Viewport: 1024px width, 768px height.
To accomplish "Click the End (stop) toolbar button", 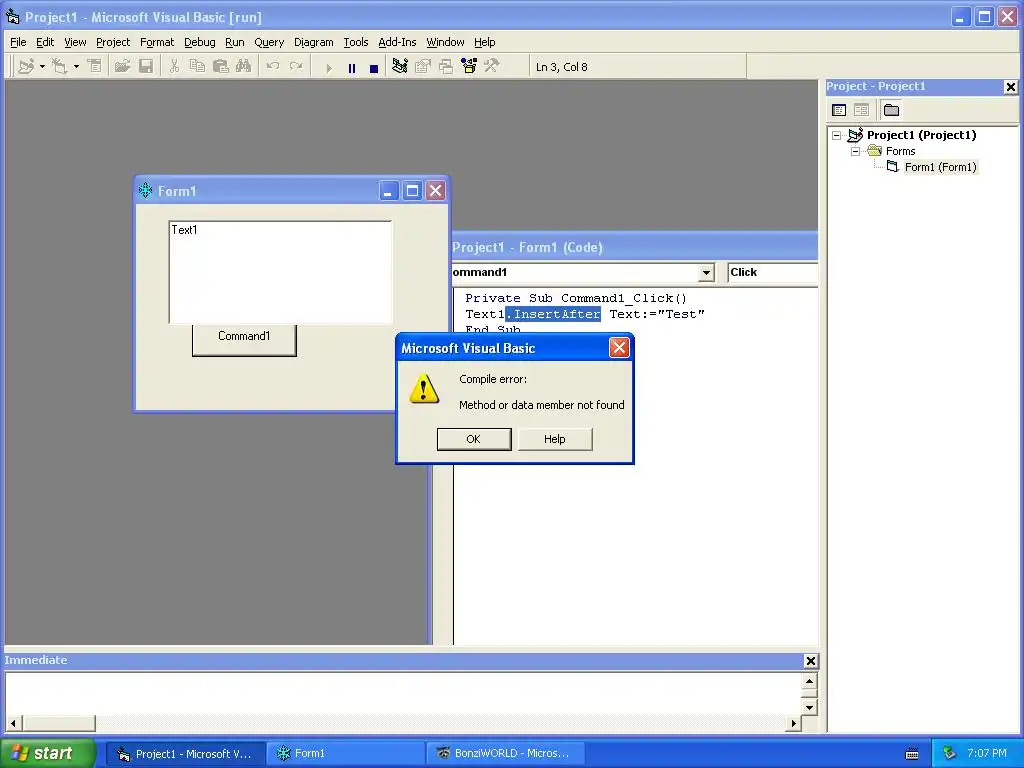I will click(x=374, y=68).
